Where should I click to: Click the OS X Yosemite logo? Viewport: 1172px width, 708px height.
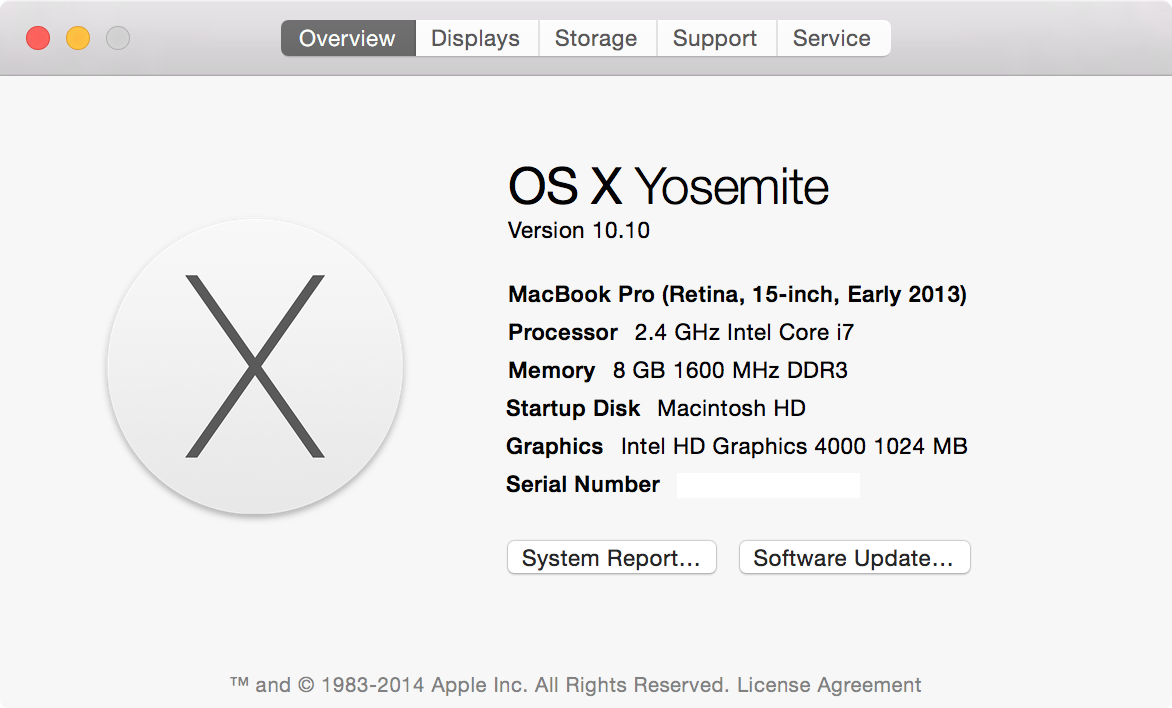pos(255,366)
